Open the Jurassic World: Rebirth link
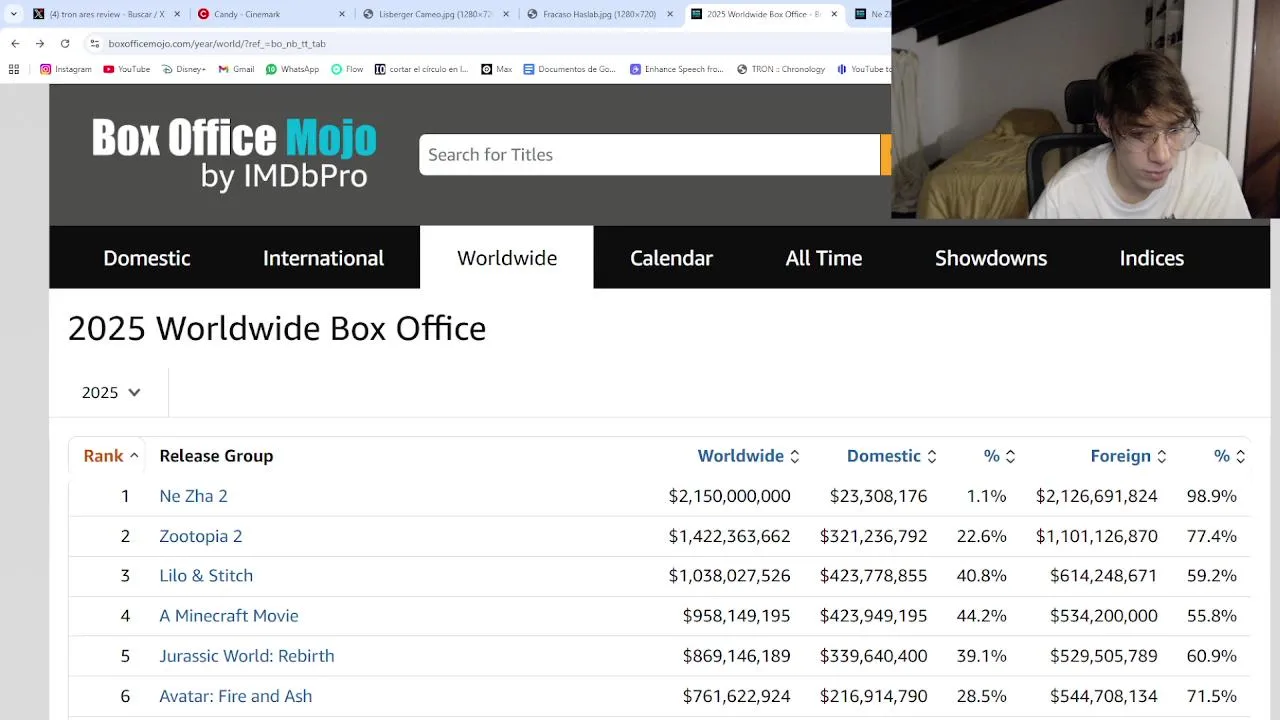 point(247,656)
